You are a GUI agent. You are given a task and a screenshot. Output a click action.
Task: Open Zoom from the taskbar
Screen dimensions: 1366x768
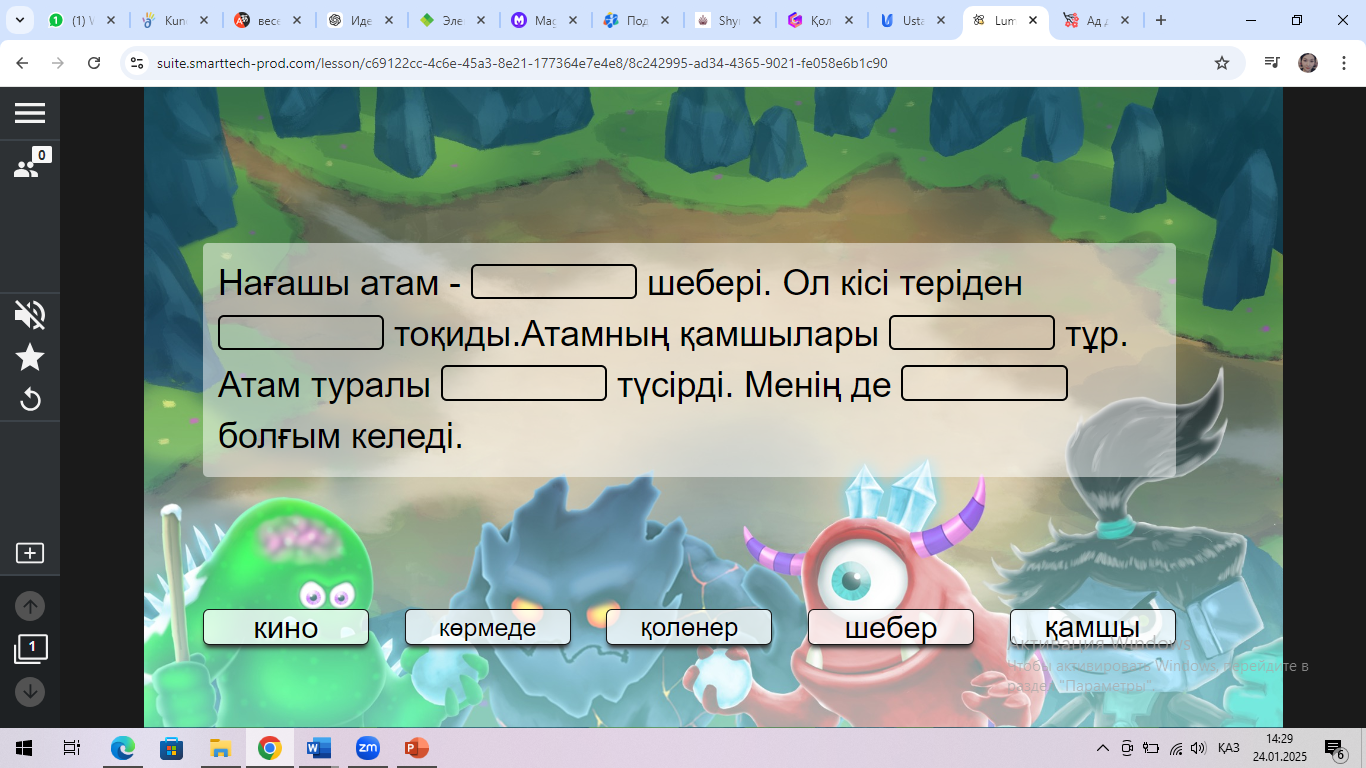[x=367, y=748]
